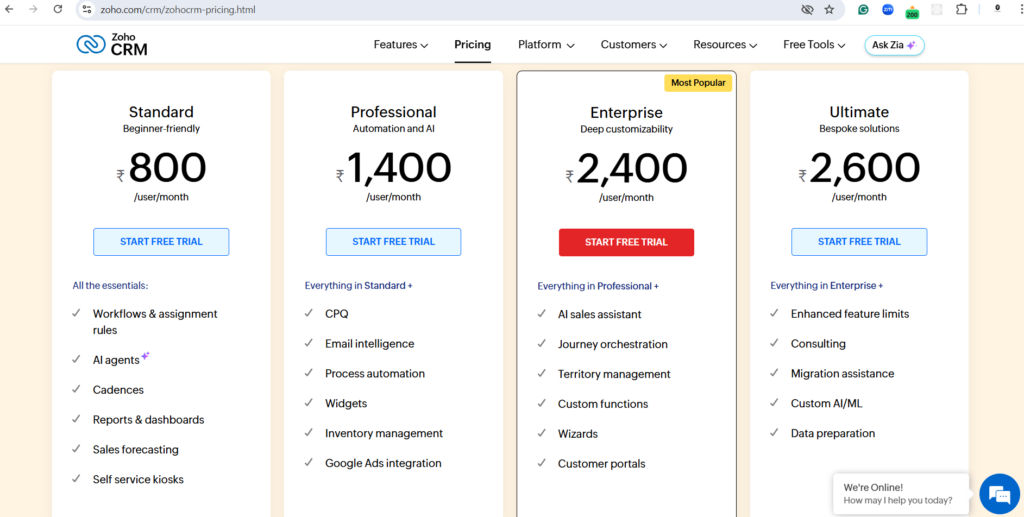Viewport: 1024px width, 517px height.
Task: Reload the page
Action: [58, 9]
